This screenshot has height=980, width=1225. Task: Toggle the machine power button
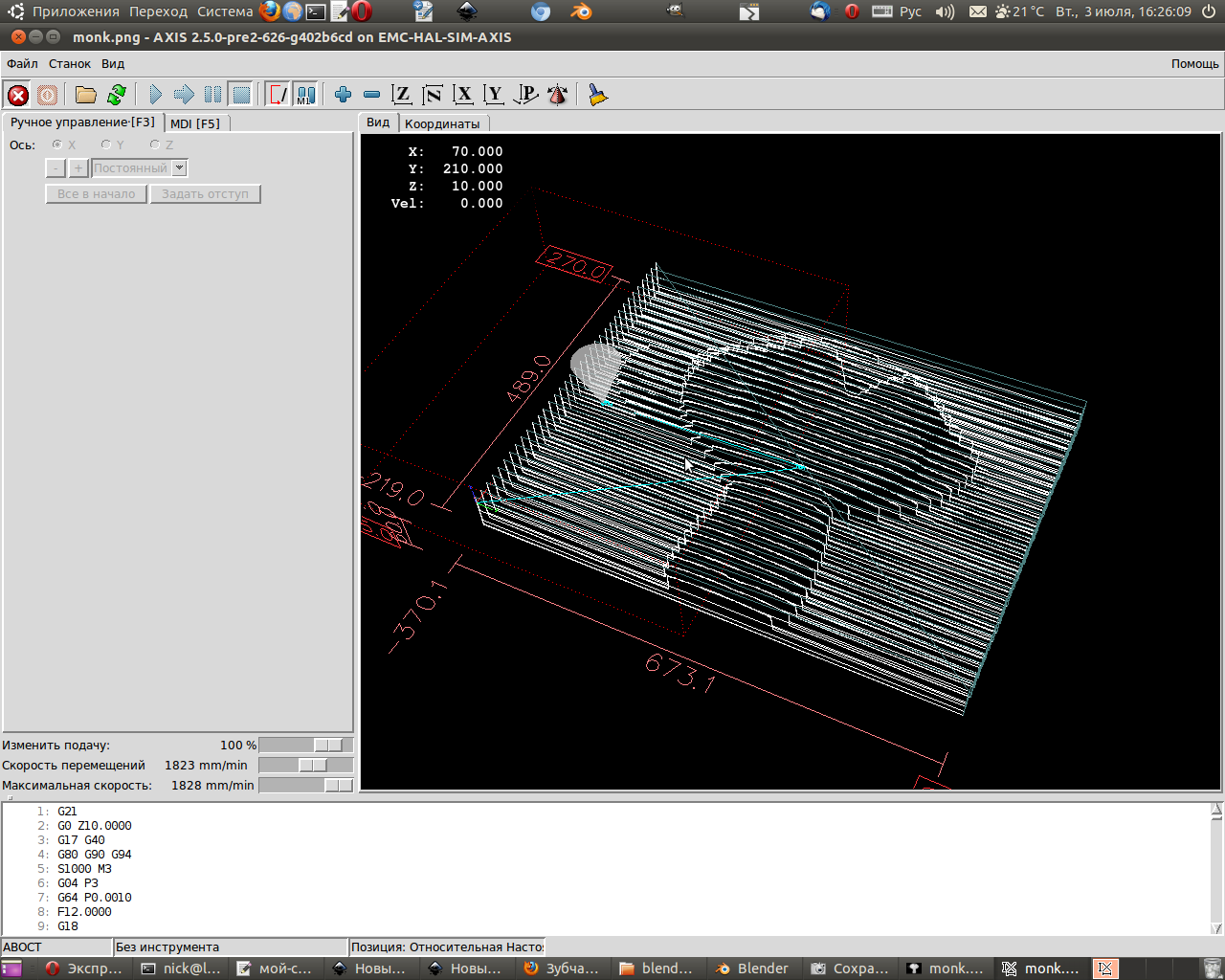47,95
